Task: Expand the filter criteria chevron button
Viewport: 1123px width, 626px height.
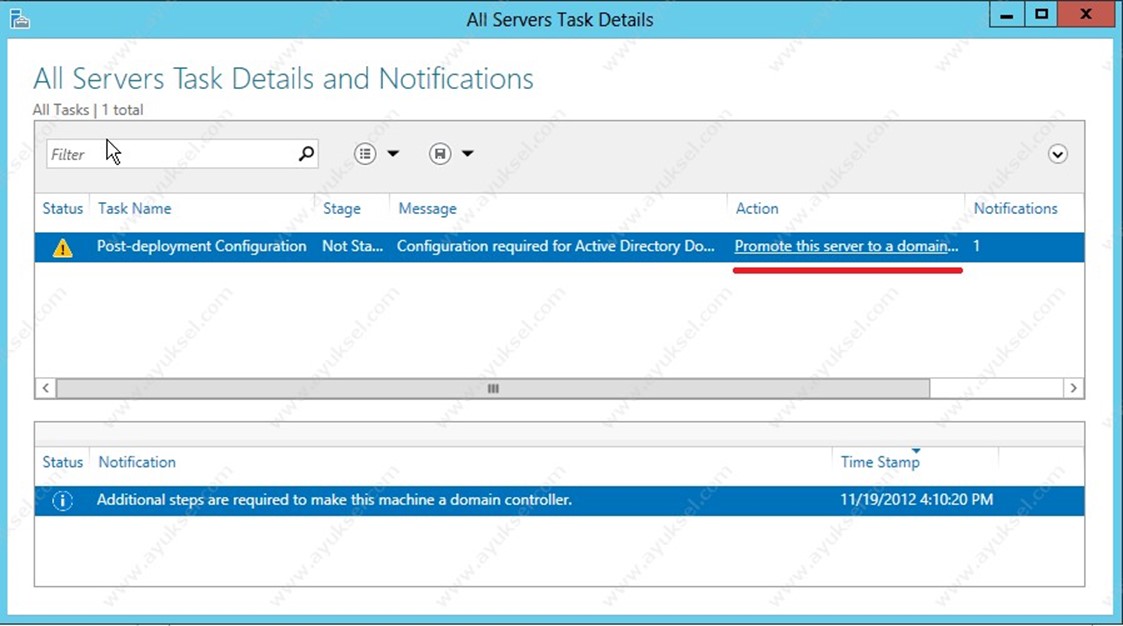Action: pos(1057,154)
